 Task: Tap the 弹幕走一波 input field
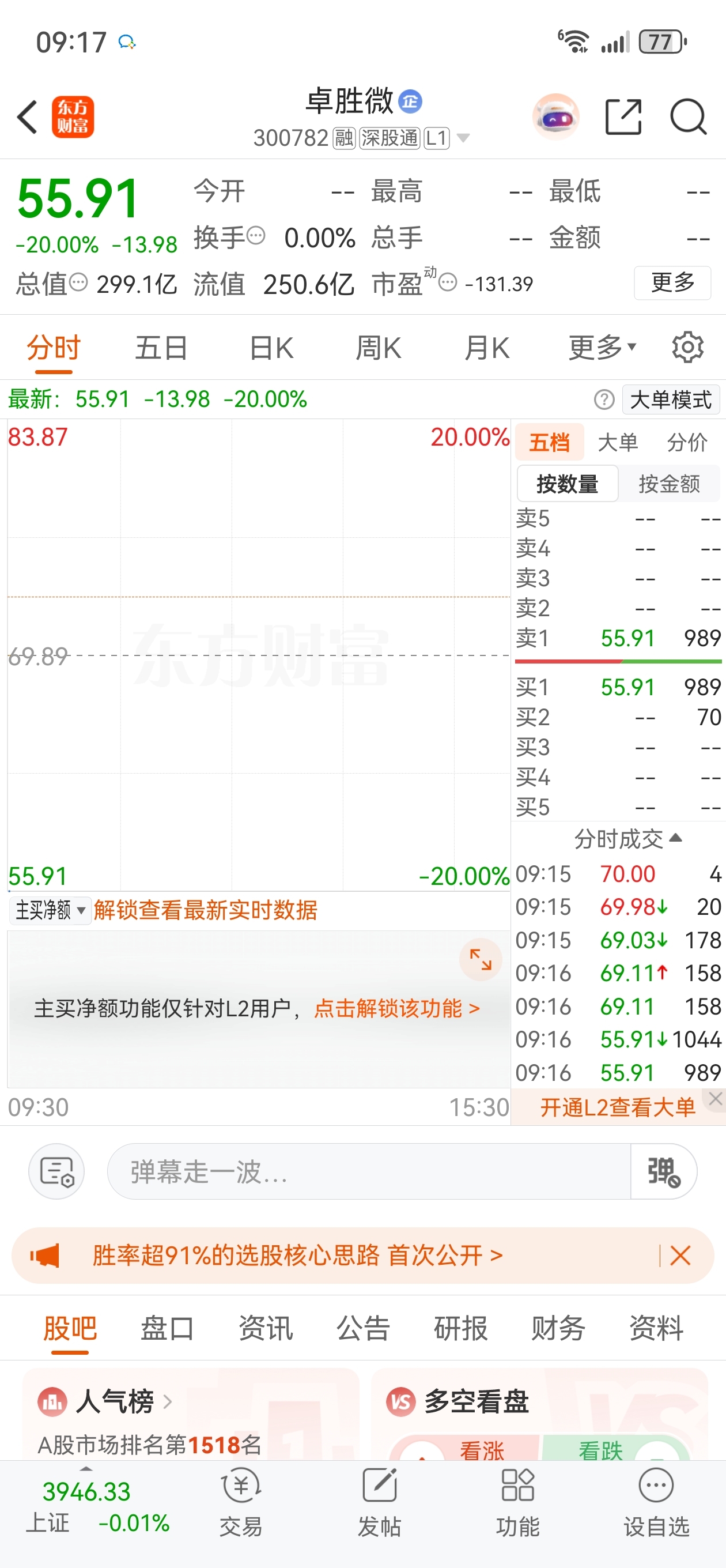point(369,1171)
